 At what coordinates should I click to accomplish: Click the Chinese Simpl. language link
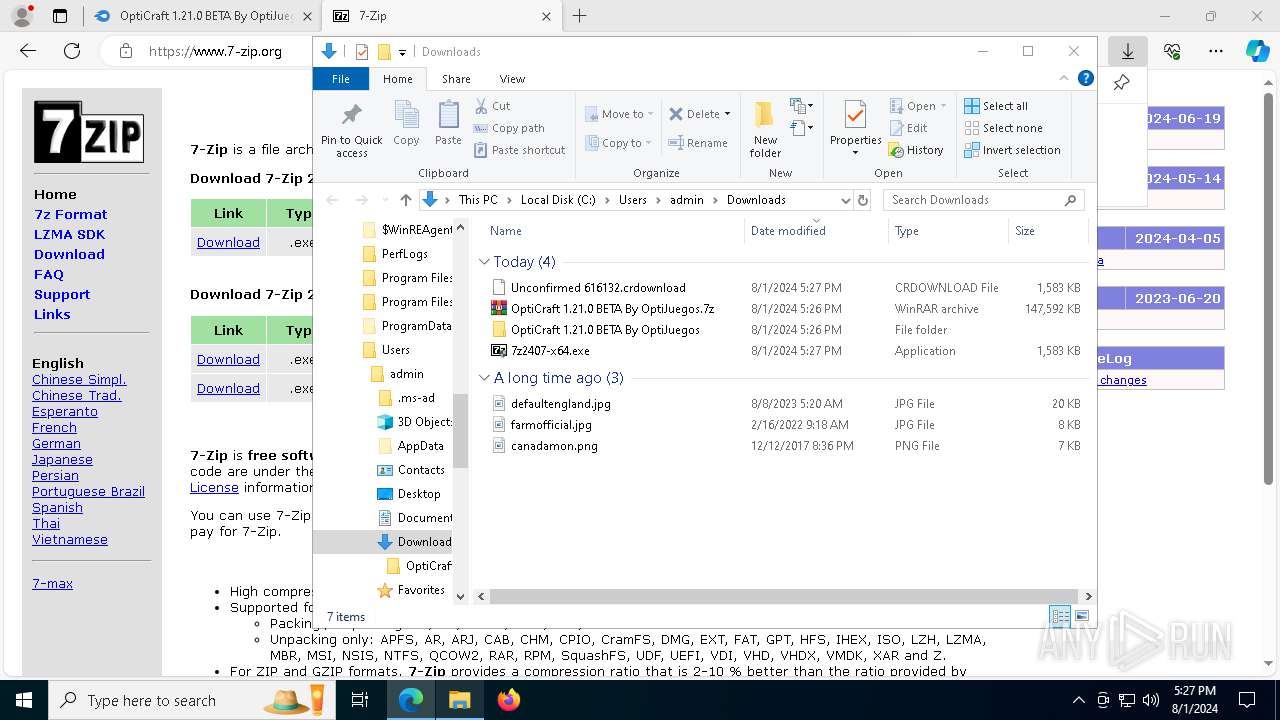(79, 380)
